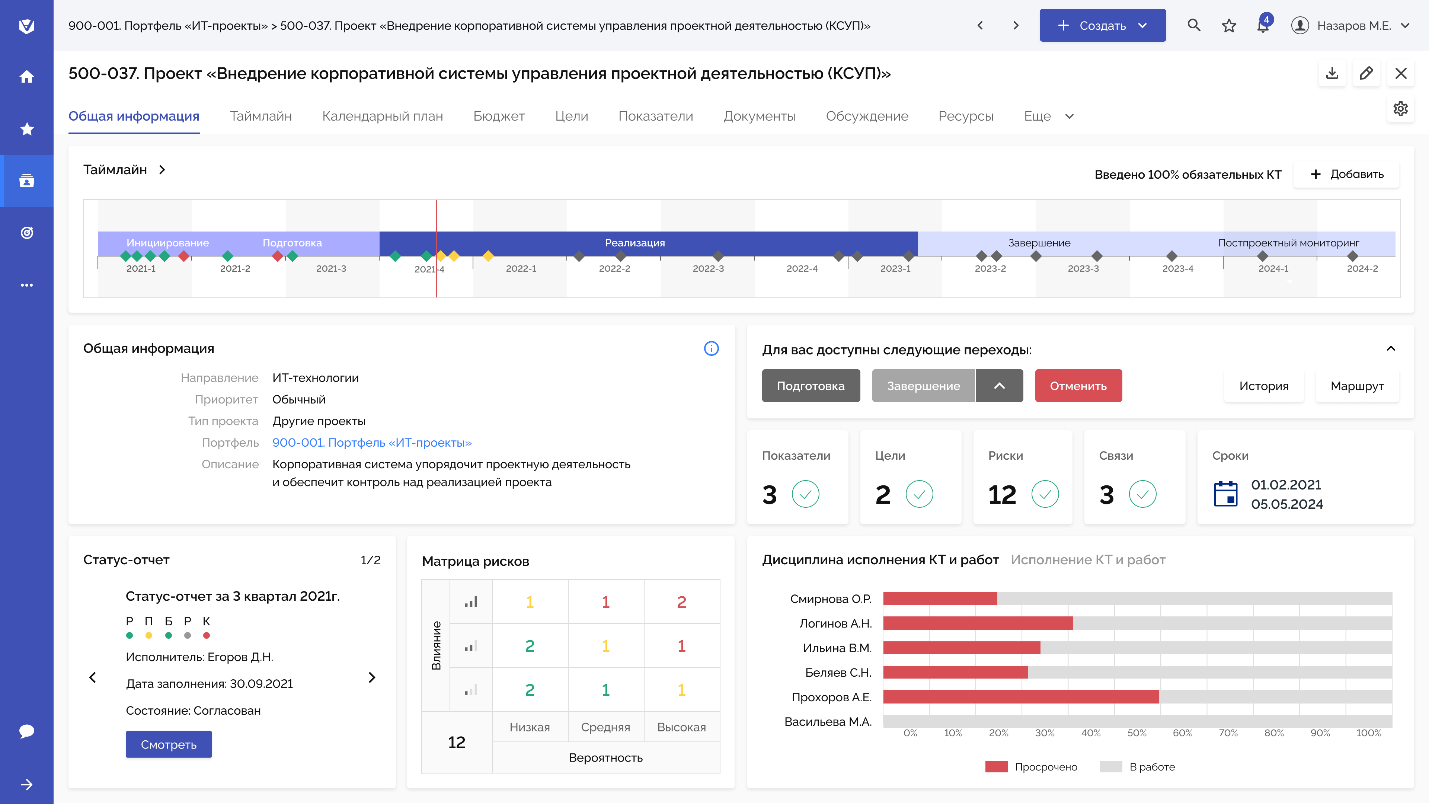Click the info icon in Общая информация panel
Image resolution: width=1429 pixels, height=804 pixels.
coord(711,348)
